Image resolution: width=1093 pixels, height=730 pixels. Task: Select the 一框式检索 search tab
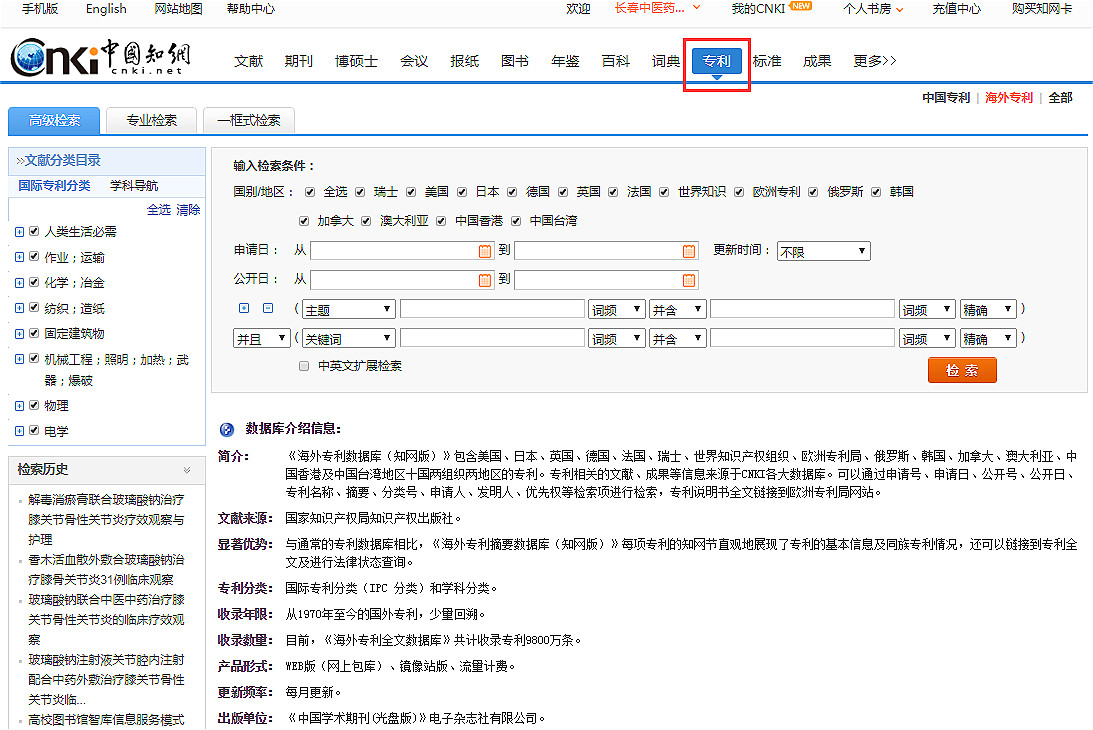tap(249, 121)
